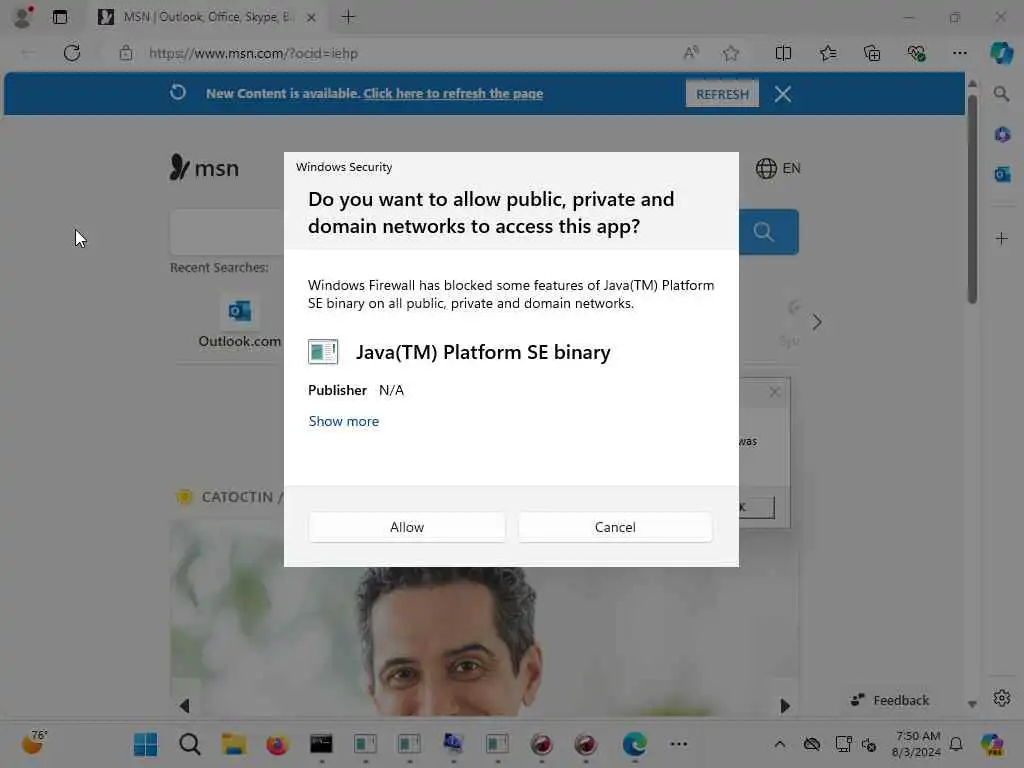Click the CATOCTIN weather location label
This screenshot has height=768, width=1024.
point(237,497)
